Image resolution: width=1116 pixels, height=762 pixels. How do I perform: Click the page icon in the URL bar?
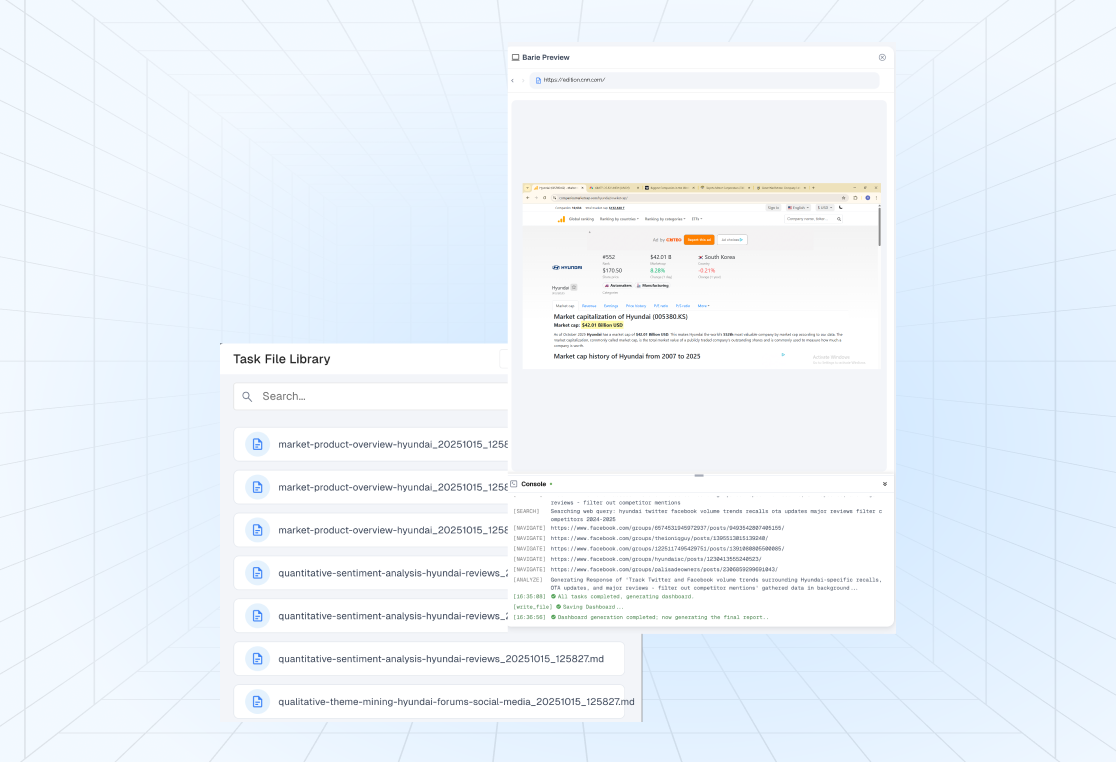tap(538, 80)
